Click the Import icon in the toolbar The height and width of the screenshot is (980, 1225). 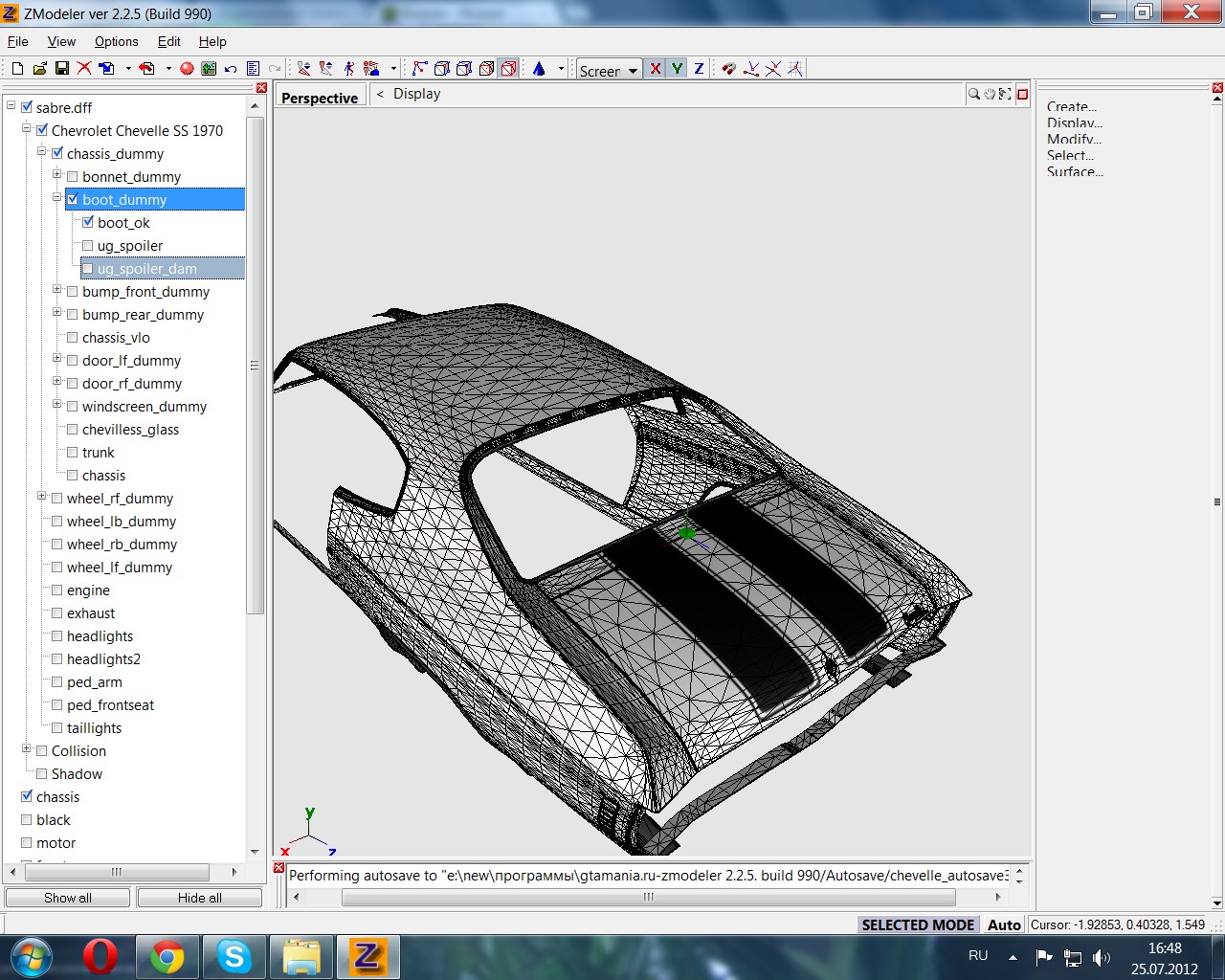(x=106, y=68)
